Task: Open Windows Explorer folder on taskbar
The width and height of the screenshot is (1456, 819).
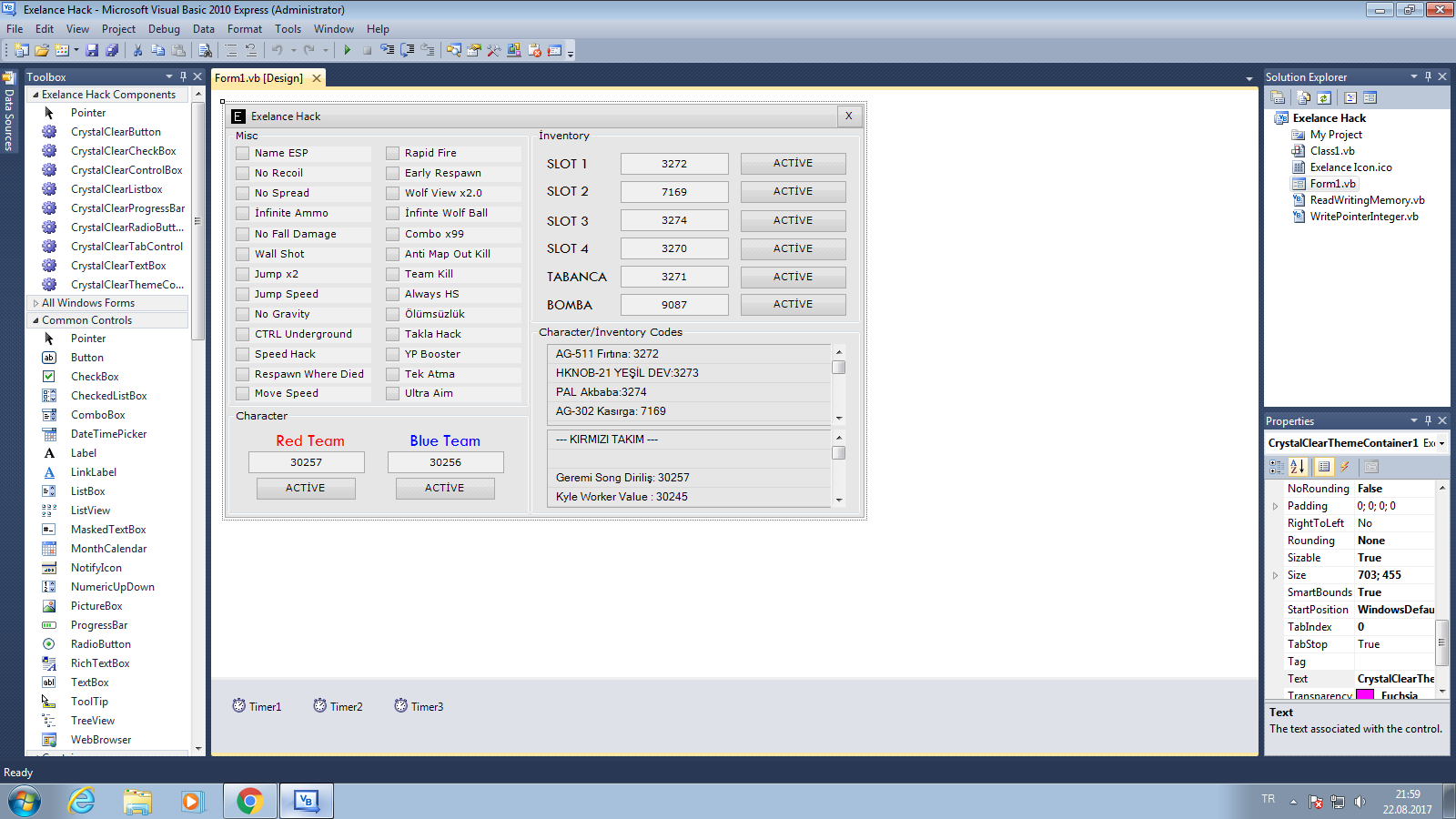Action: pyautogui.click(x=137, y=801)
